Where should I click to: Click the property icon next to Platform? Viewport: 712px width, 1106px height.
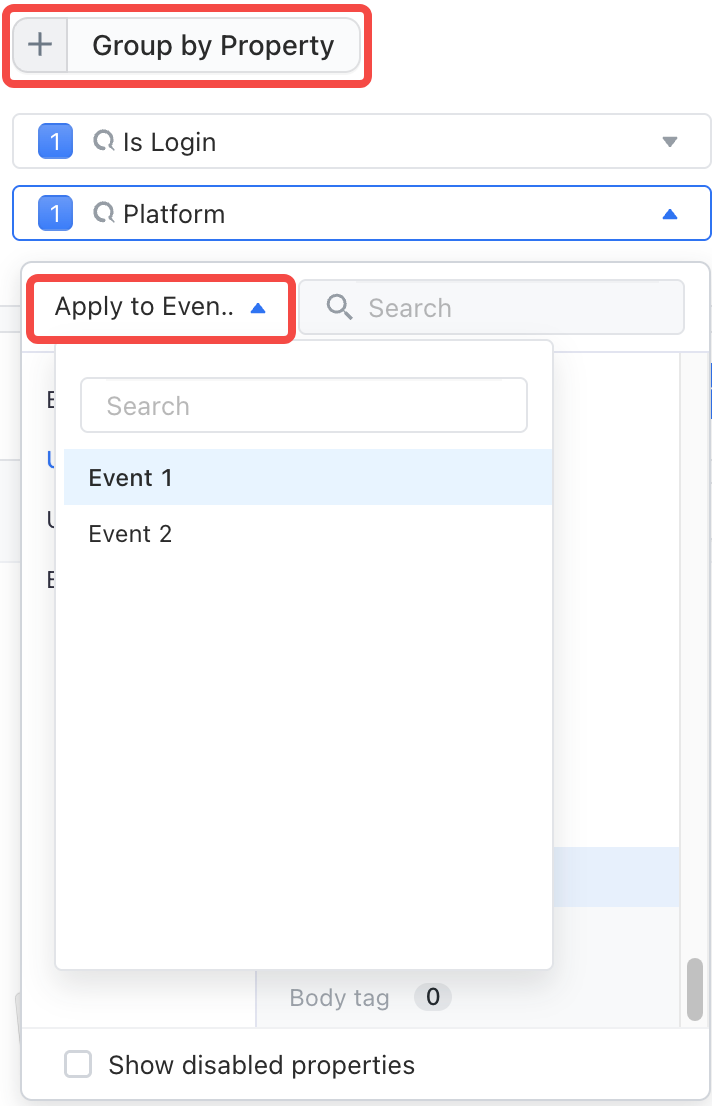pos(104,213)
